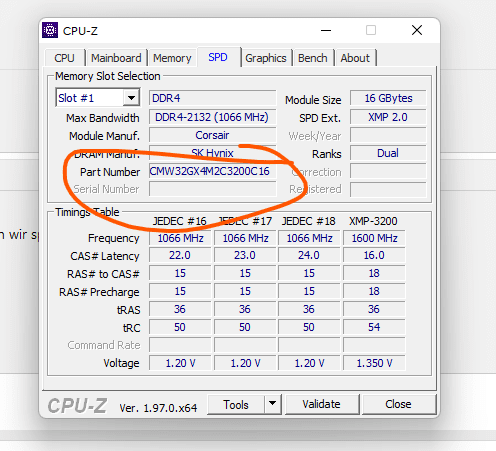Image resolution: width=496 pixels, height=451 pixels.
Task: Expand the Slot #1 dropdown arrow
Action: click(131, 98)
